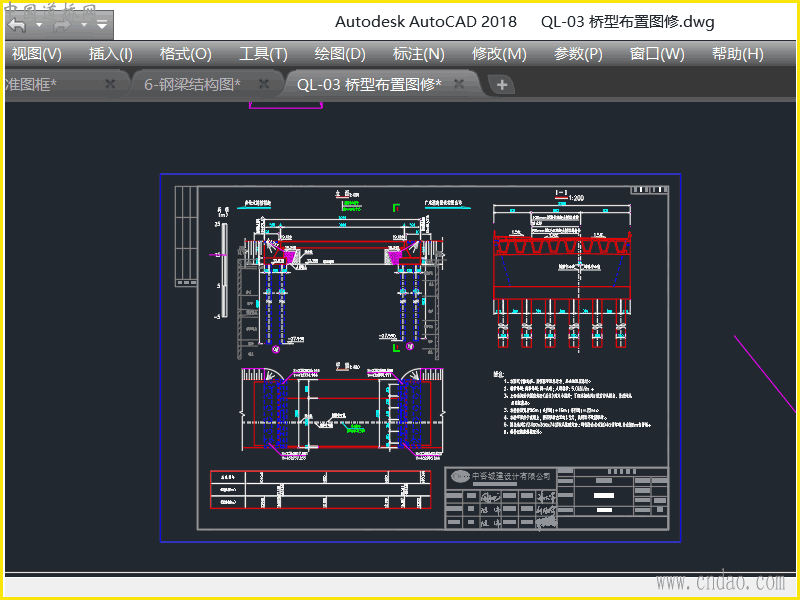Open the 视图(V) menu

(x=36, y=54)
